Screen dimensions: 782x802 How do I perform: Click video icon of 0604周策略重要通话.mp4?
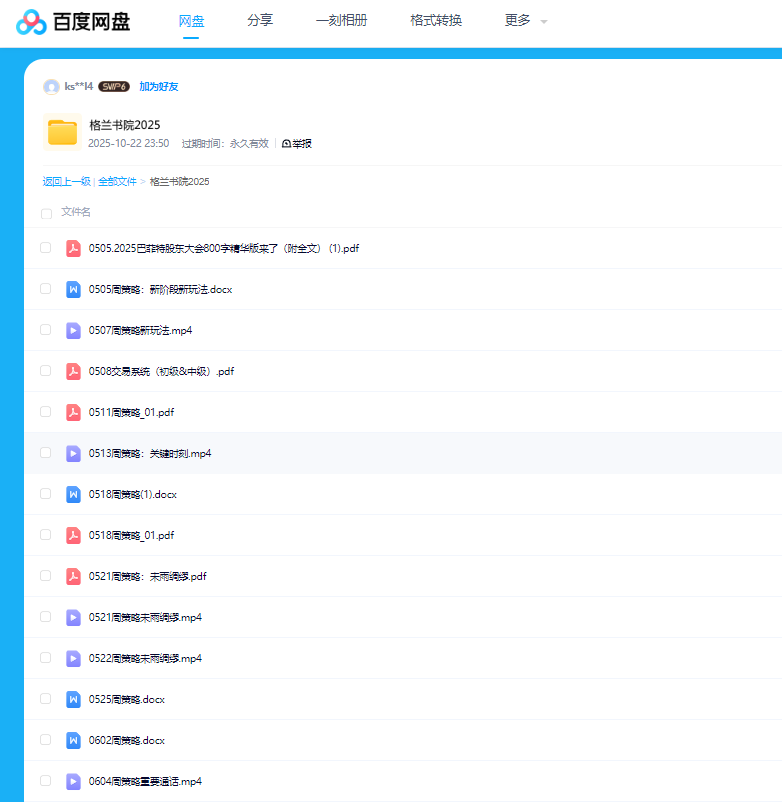(x=73, y=781)
